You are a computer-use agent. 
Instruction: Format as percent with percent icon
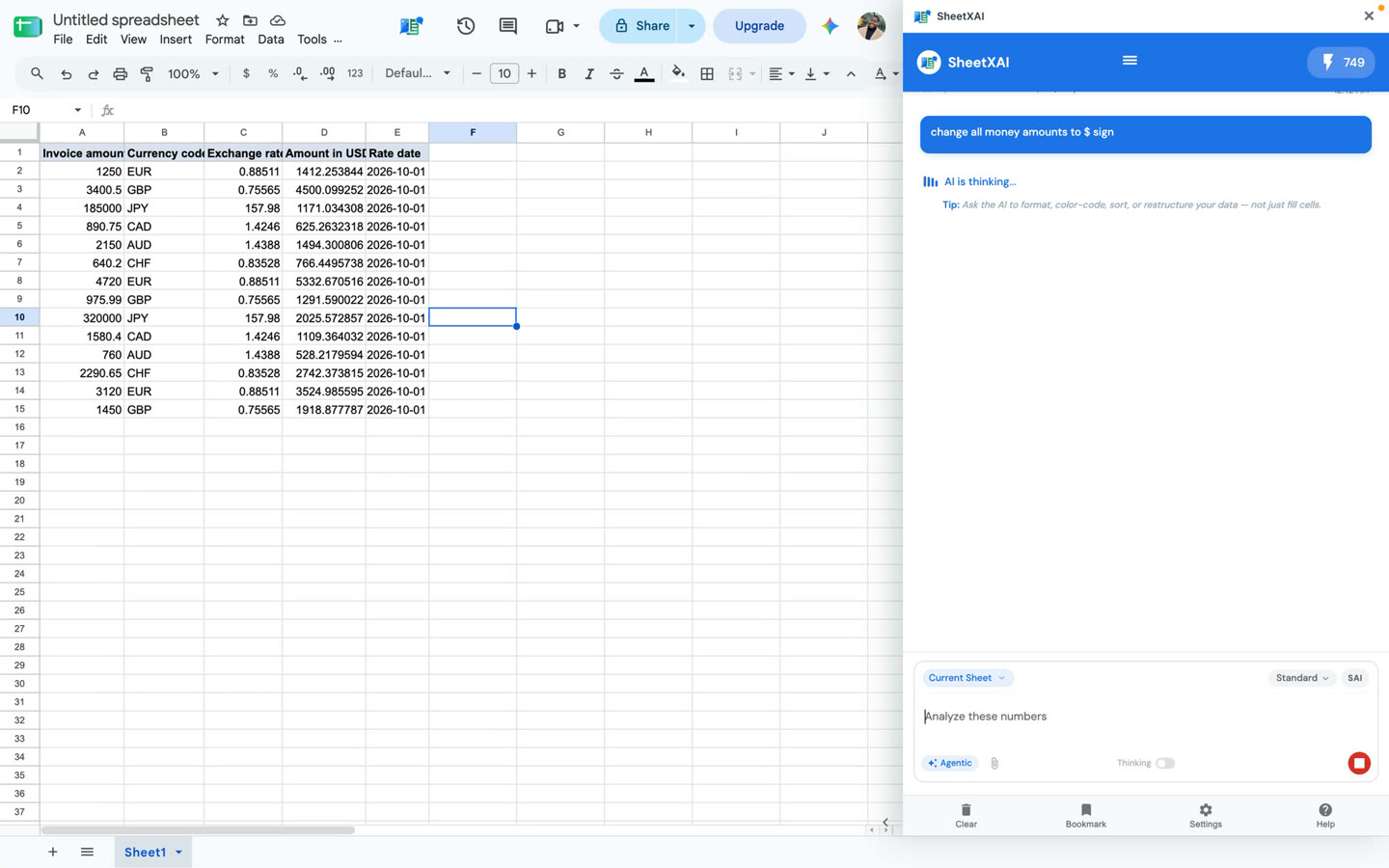coord(273,73)
